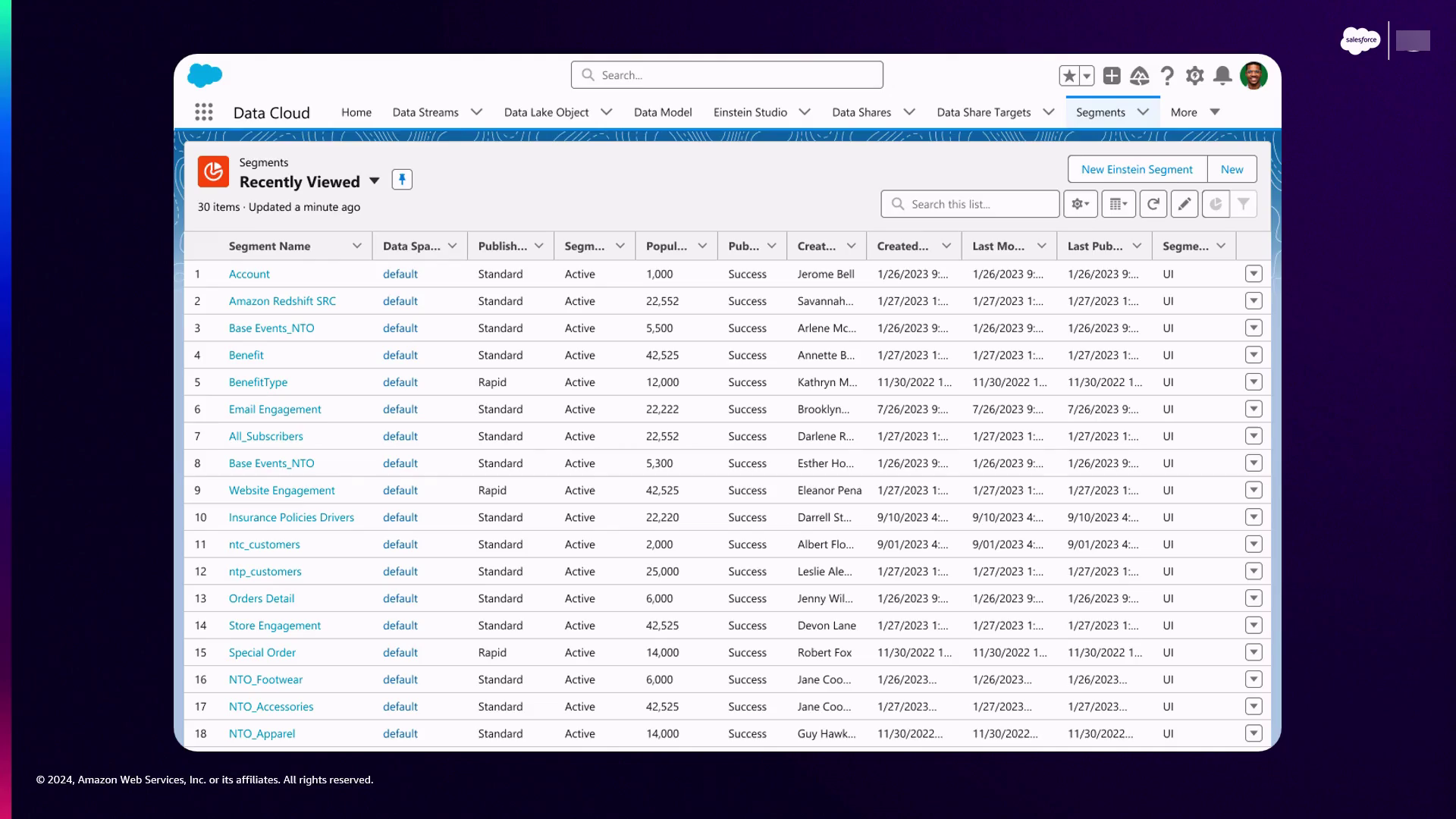Click the pencil edit list icon
Screen dimensions: 1456x819
(x=1184, y=204)
